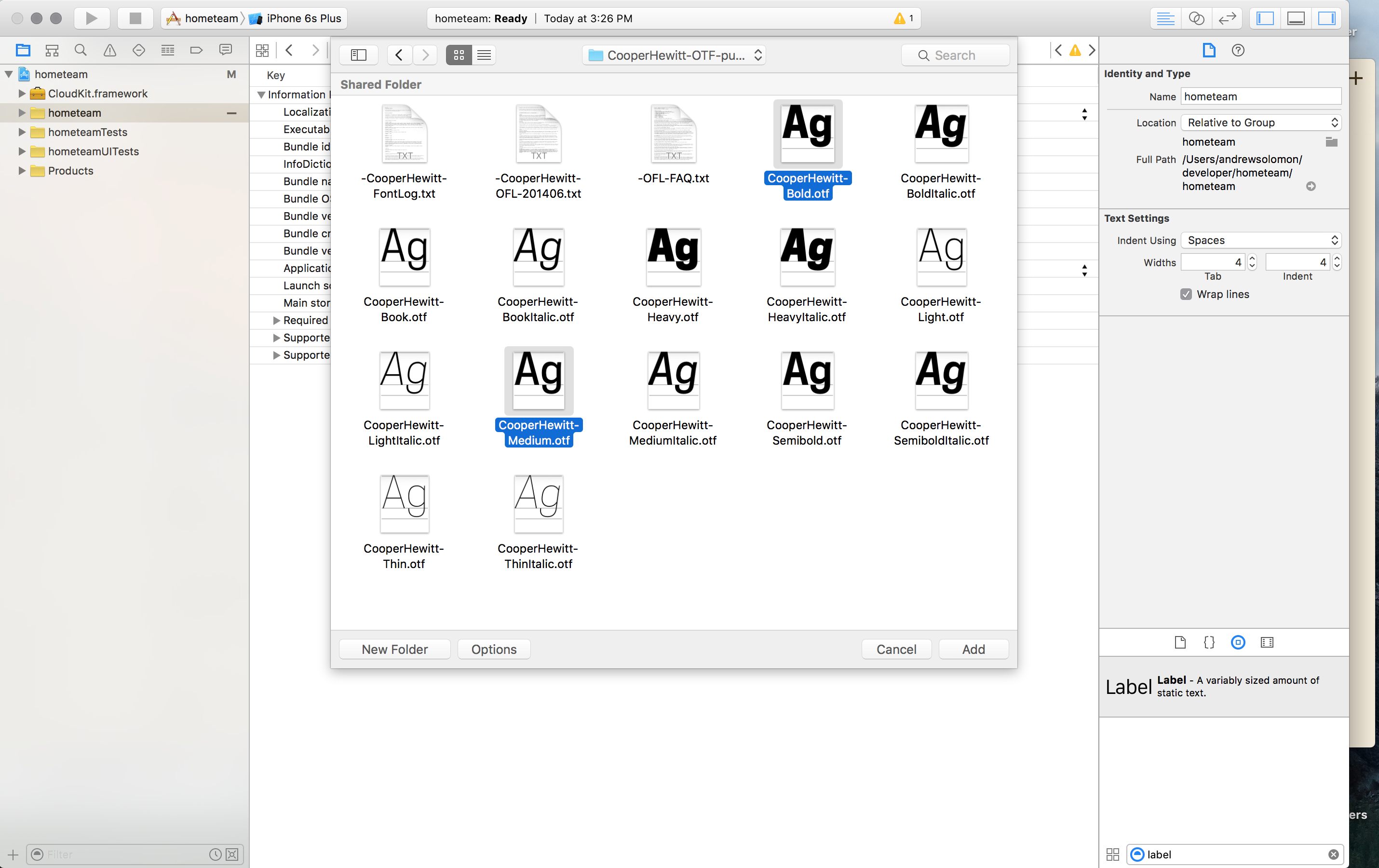
Task: Click the grid view icon in file browser
Action: coord(459,55)
